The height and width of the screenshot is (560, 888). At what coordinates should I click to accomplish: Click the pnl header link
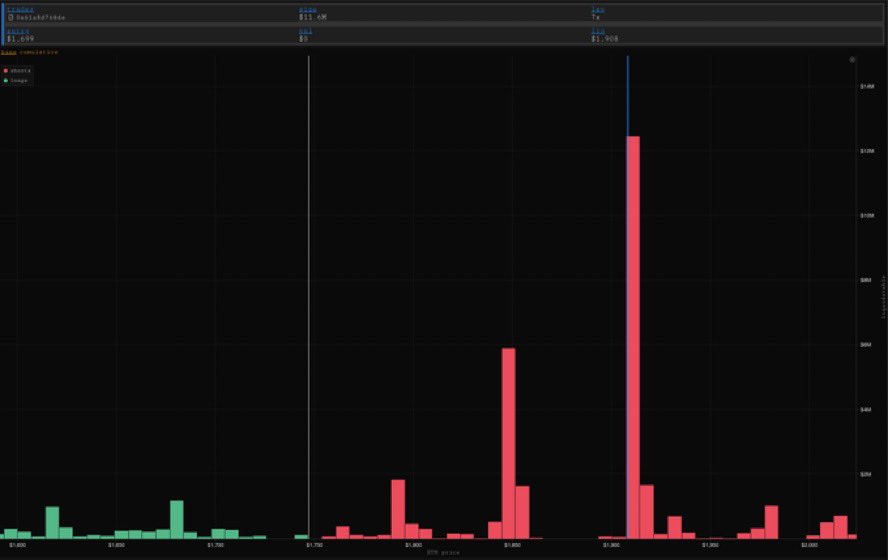click(305, 31)
